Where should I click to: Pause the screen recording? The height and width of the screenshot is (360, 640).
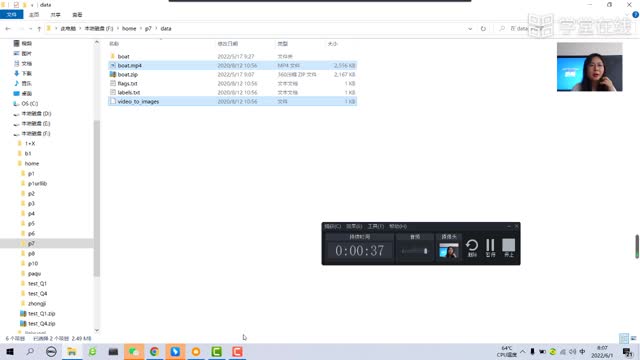(490, 247)
